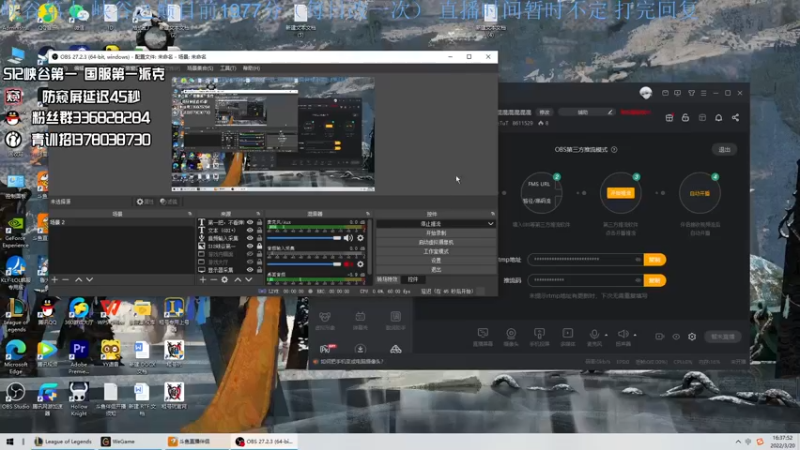Pop out the controls dock panel
Image resolution: width=800 pixels, height=450 pixels.
pyautogui.click(x=492, y=214)
